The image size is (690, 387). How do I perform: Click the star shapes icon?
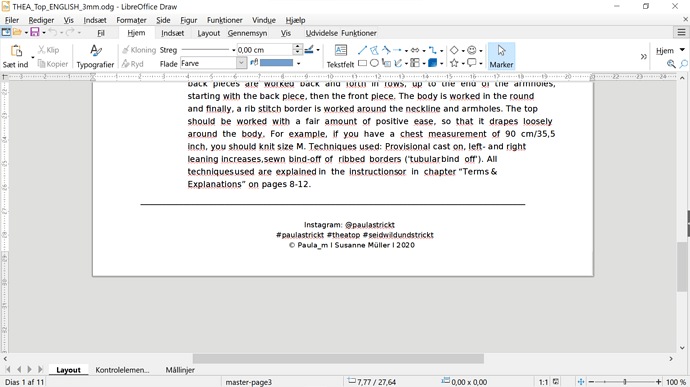(454, 63)
